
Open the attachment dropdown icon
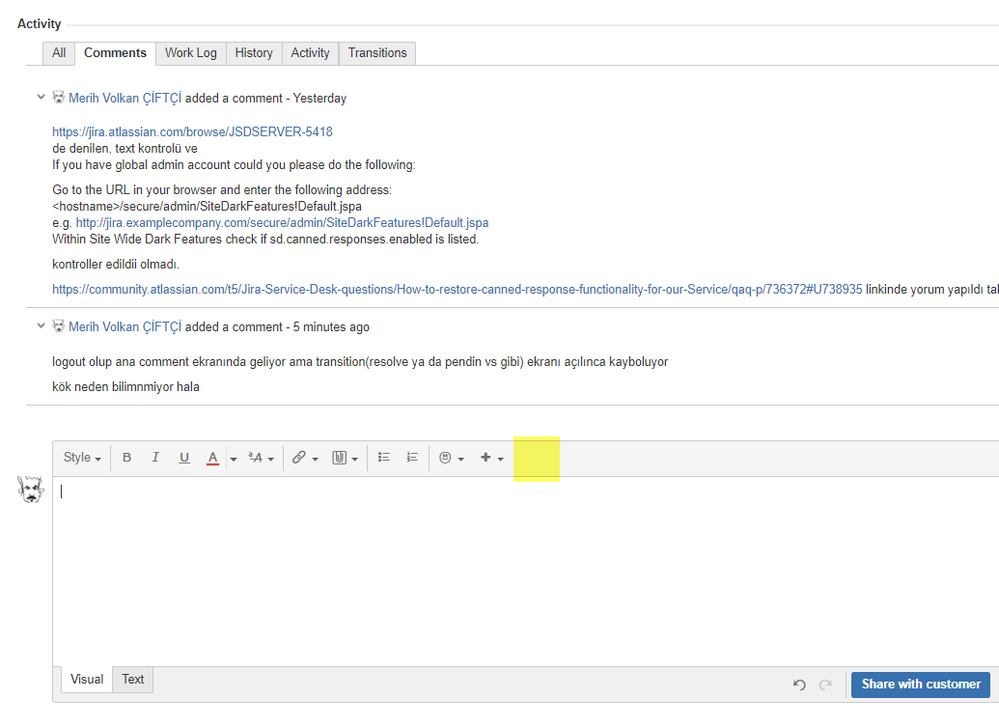point(345,457)
